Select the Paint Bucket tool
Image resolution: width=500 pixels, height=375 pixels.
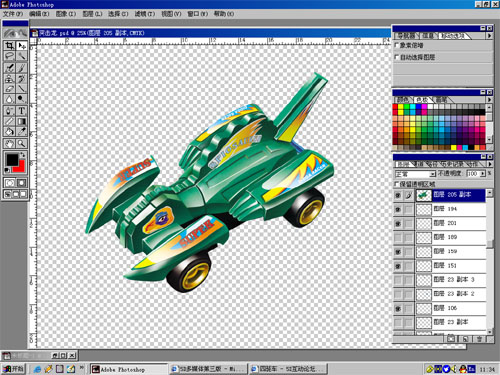click(x=9, y=131)
